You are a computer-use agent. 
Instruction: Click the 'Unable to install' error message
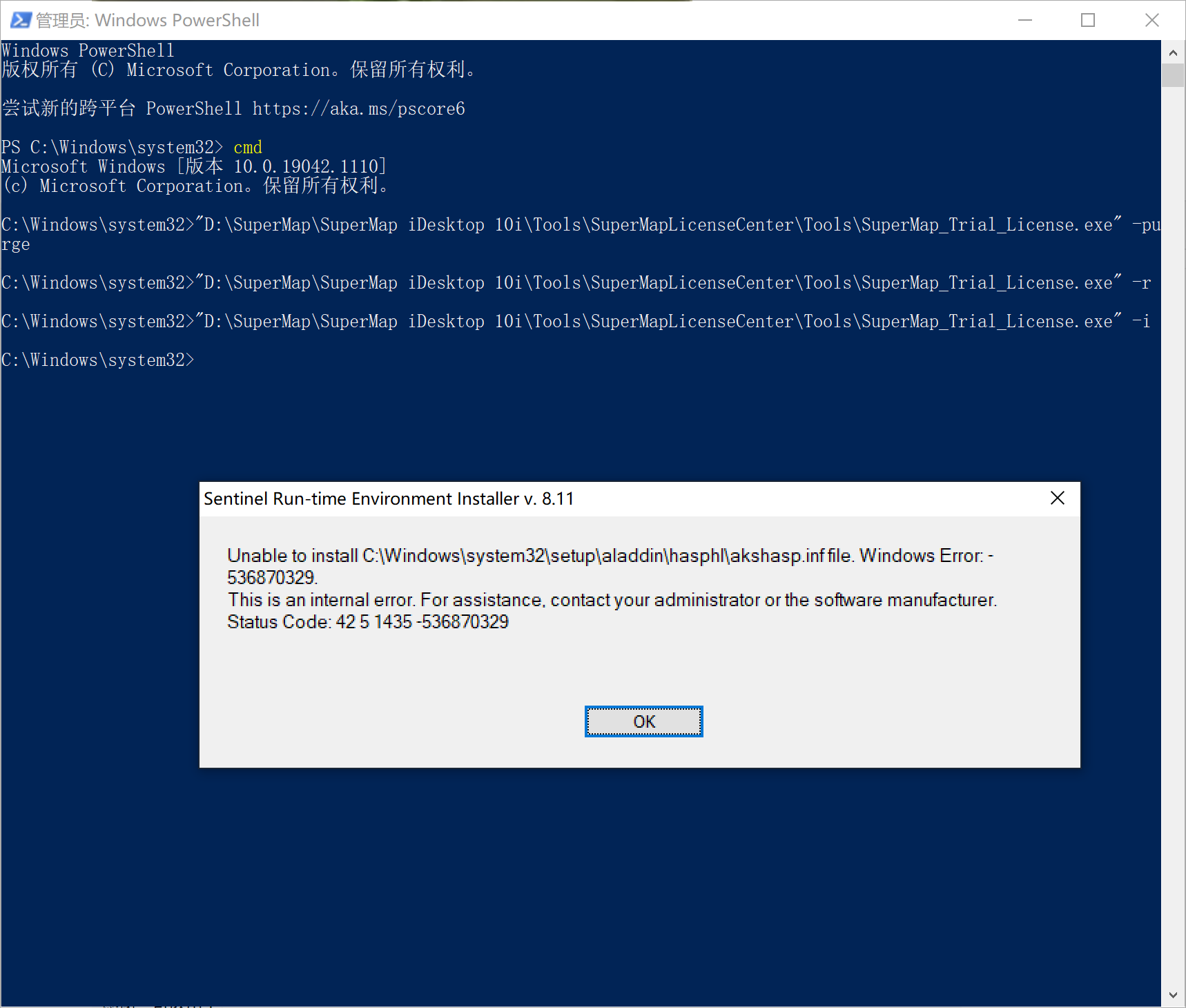pyautogui.click(x=610, y=566)
